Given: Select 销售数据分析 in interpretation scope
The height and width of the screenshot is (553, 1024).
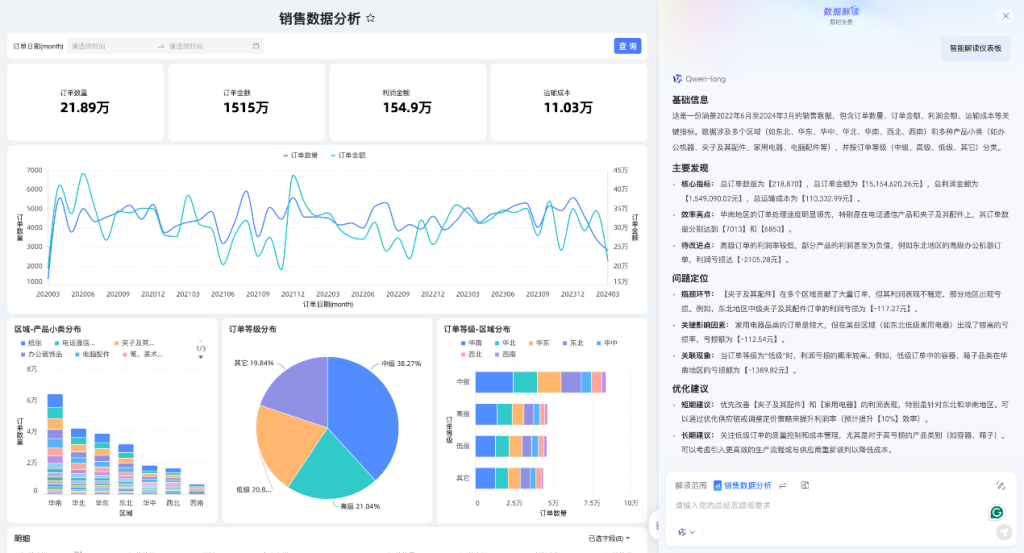Looking at the screenshot, I should [742, 485].
